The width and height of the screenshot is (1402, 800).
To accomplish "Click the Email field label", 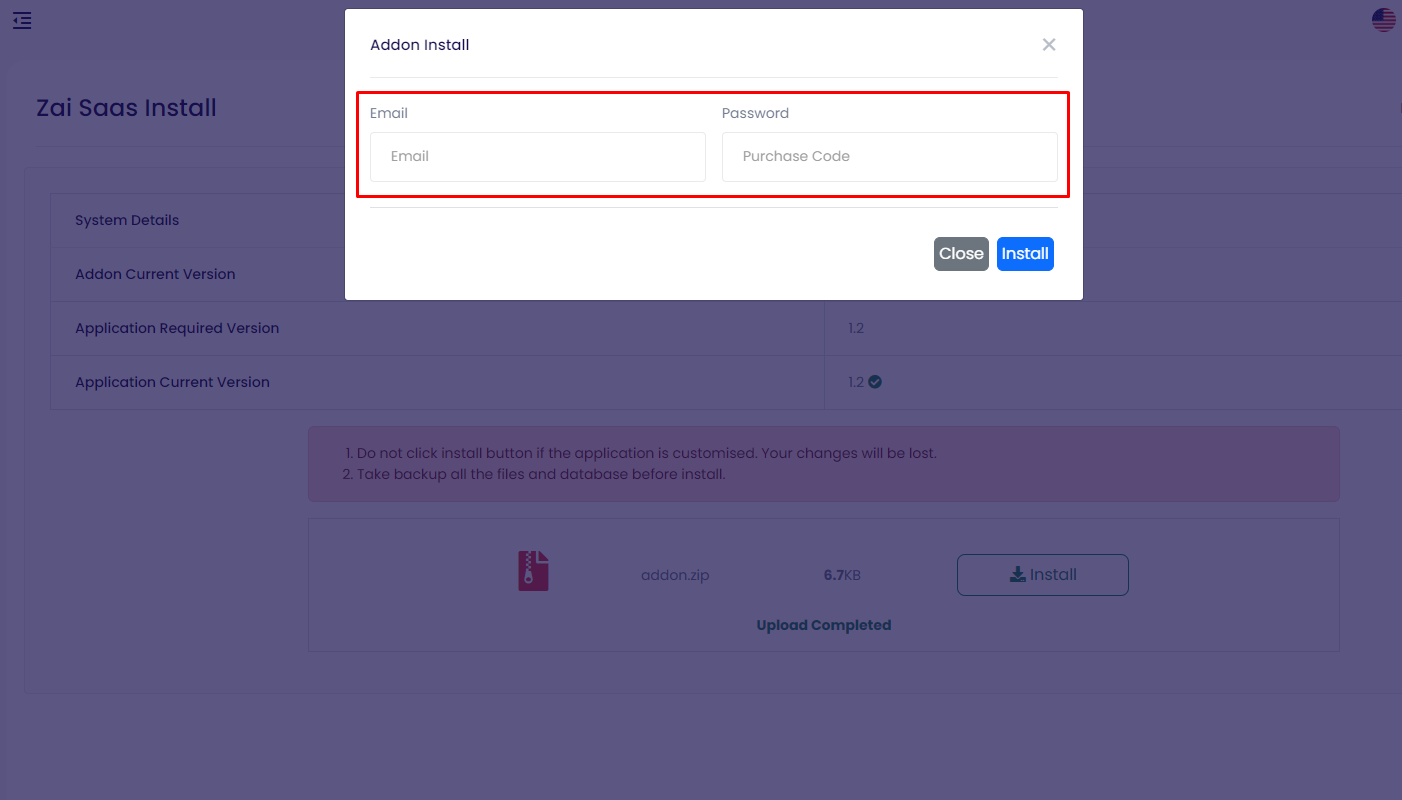I will [389, 113].
